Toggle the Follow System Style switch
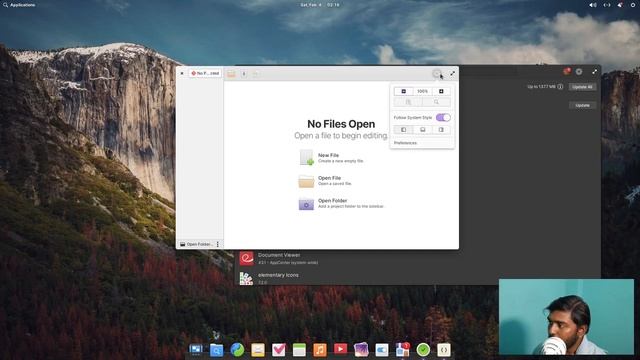Image resolution: width=640 pixels, height=360 pixels. 443,118
